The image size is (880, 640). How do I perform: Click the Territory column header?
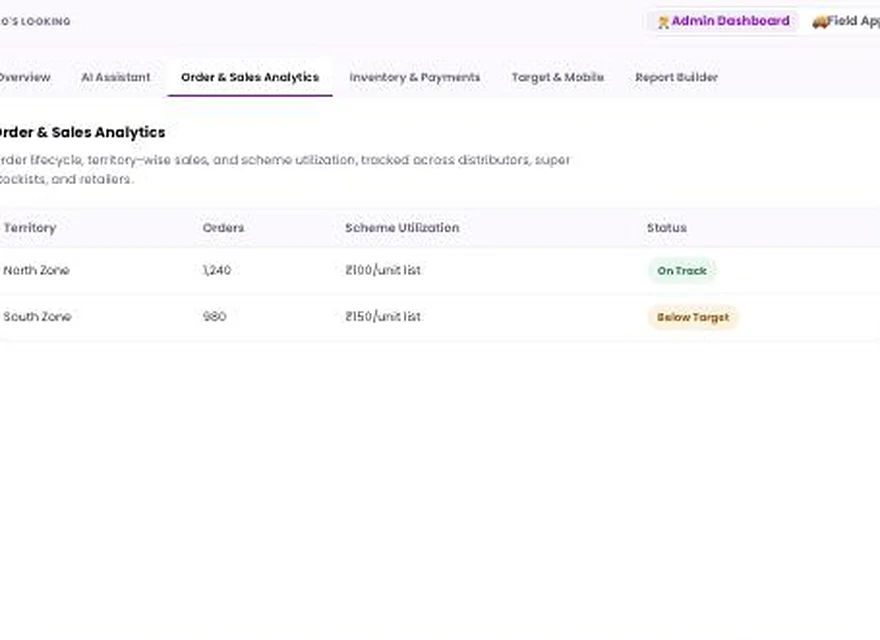click(x=30, y=228)
